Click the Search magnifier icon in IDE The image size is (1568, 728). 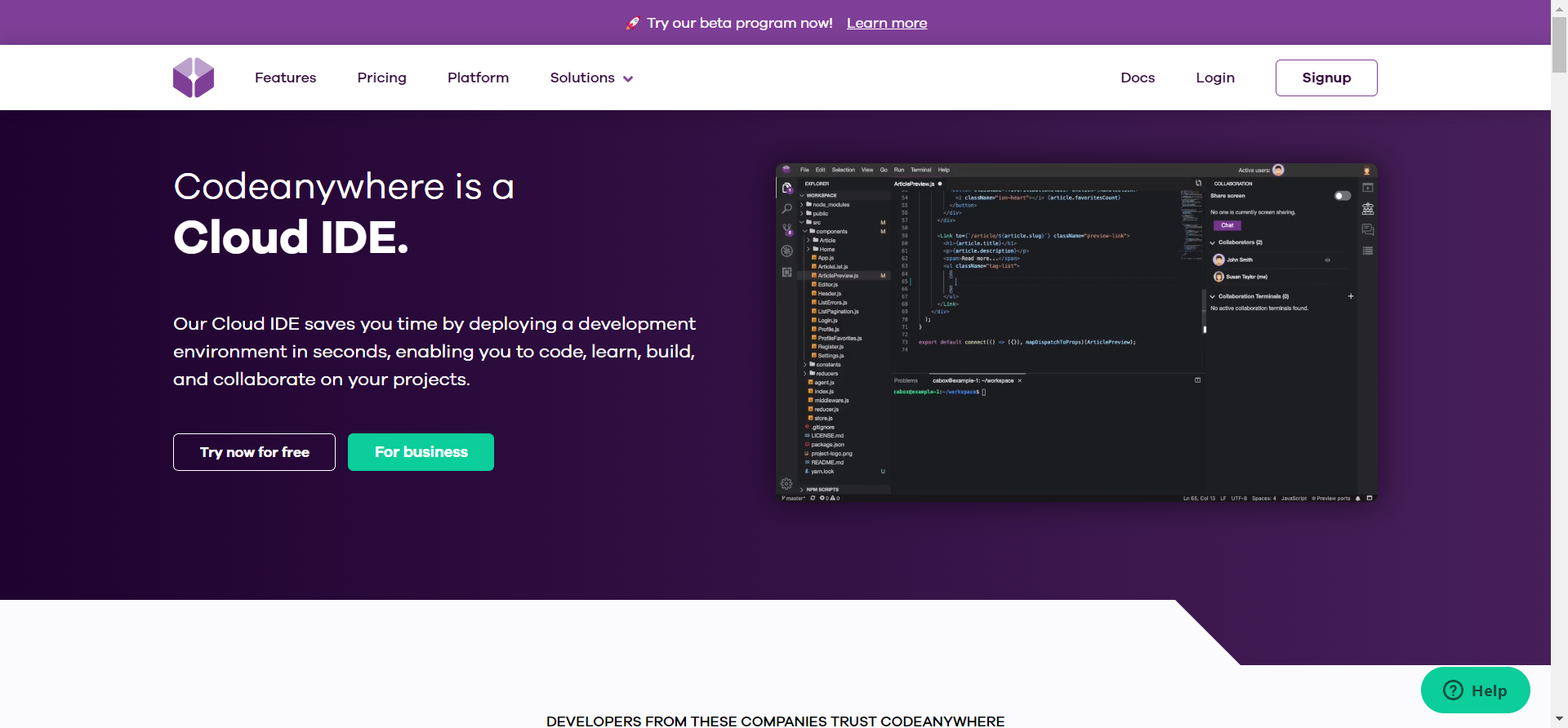pos(787,209)
